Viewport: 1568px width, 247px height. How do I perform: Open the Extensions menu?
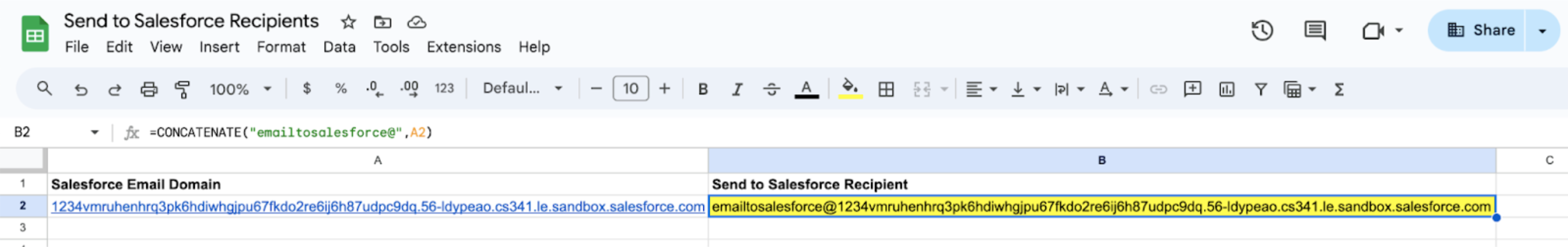tap(463, 47)
